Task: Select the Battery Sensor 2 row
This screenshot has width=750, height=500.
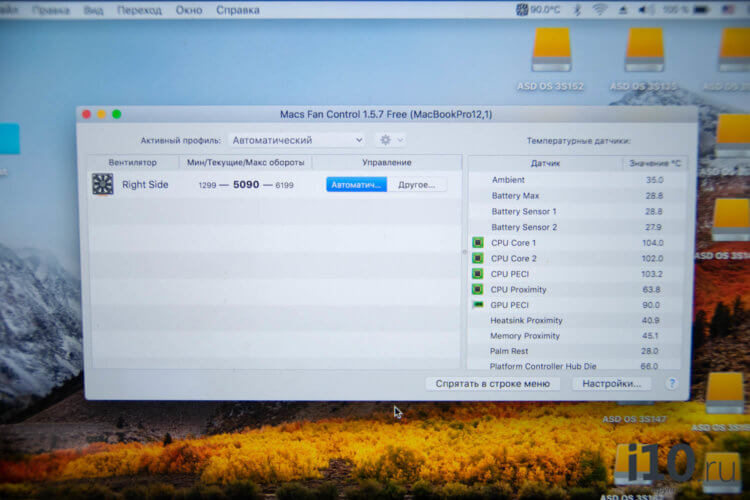Action: 578,227
